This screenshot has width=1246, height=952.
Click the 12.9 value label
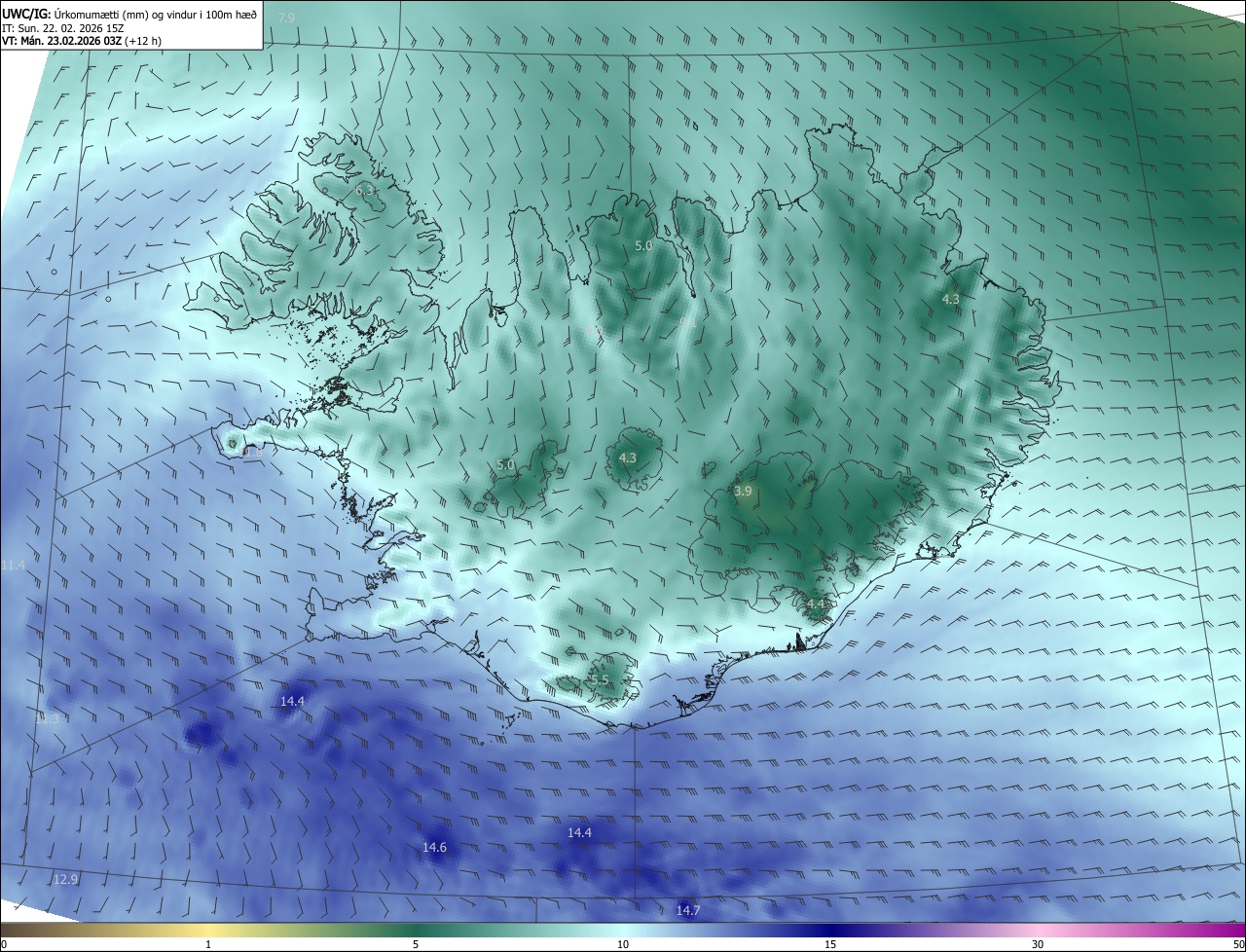[x=65, y=879]
